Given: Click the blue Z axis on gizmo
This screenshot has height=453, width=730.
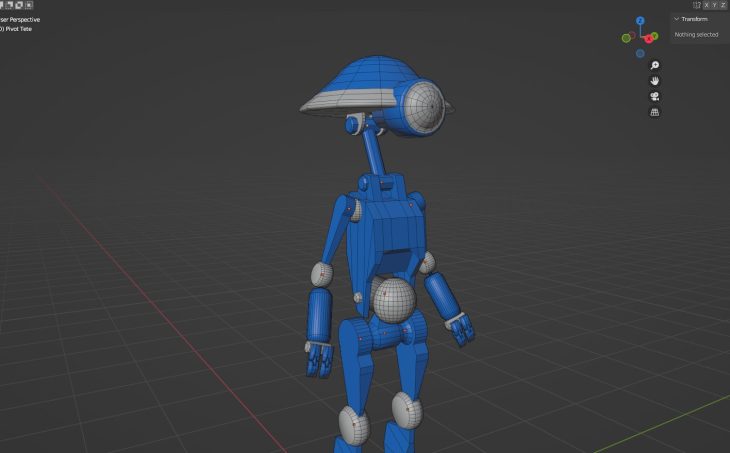Looking at the screenshot, I should coord(640,20).
